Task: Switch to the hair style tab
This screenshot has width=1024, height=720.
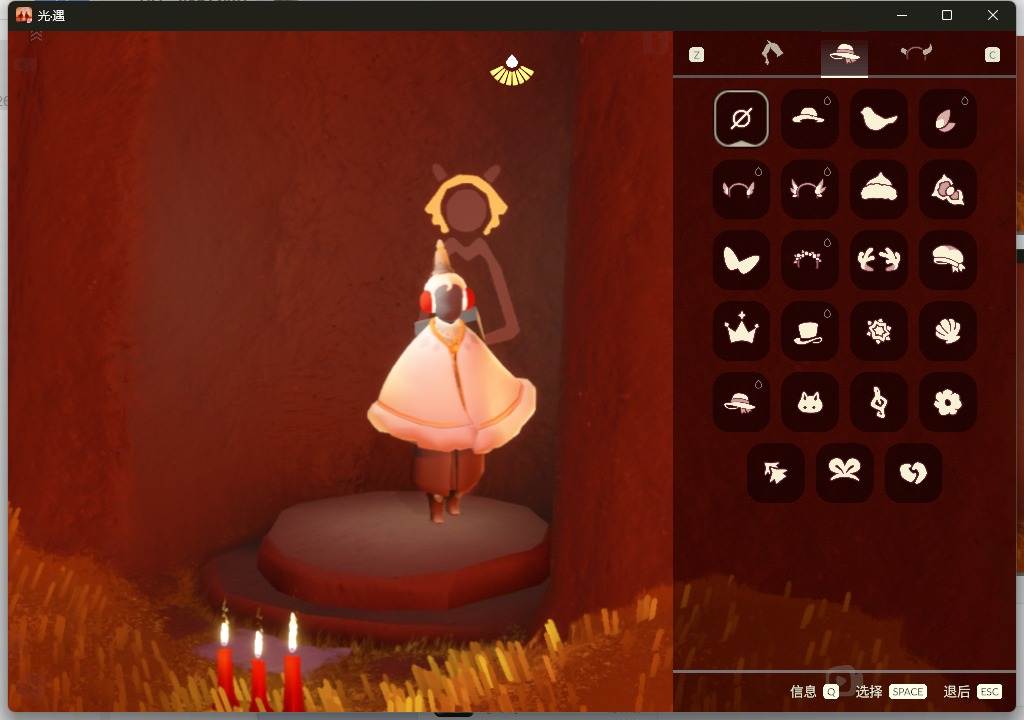Action: [772, 54]
